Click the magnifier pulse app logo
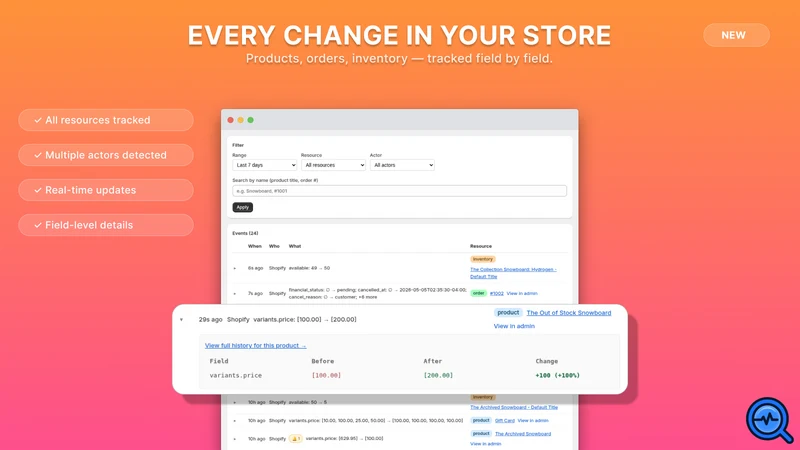 769,420
